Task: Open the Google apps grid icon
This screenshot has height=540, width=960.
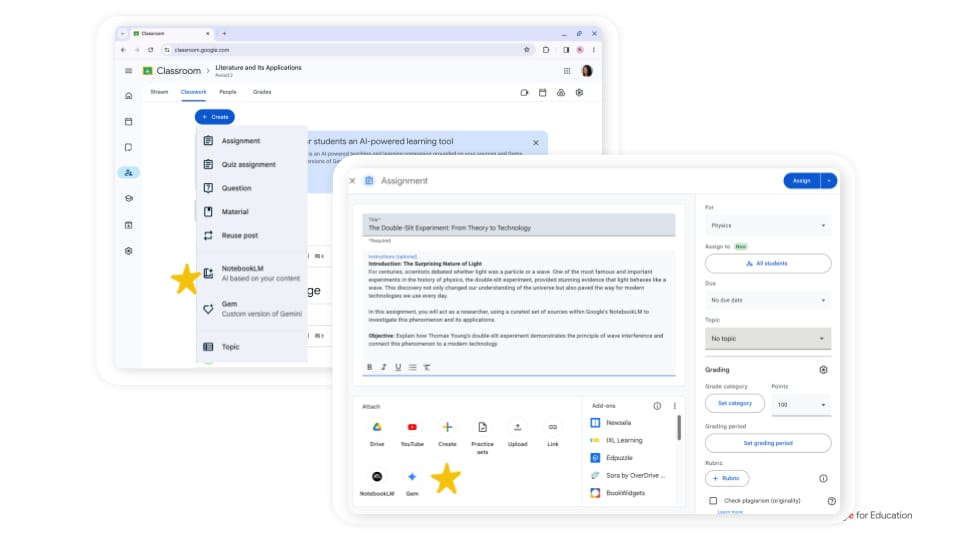Action: click(x=567, y=71)
